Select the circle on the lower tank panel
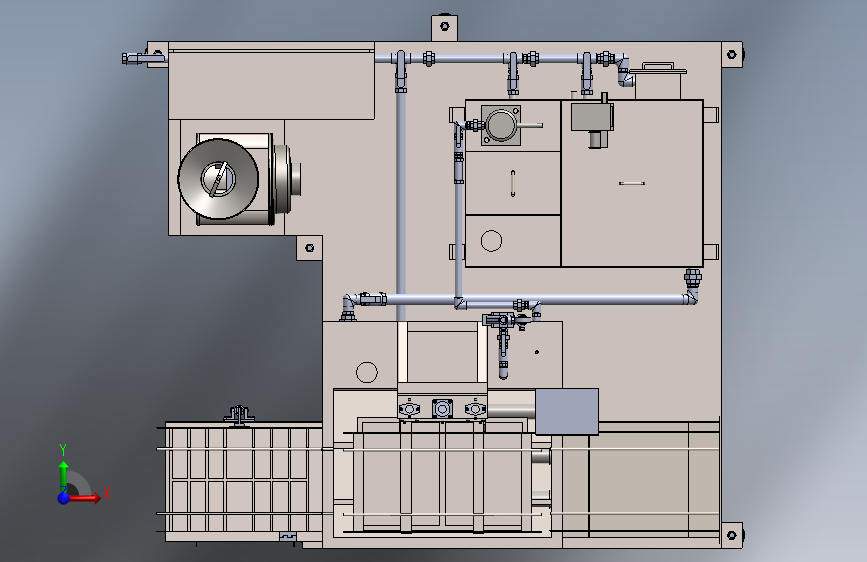This screenshot has width=867, height=562. pyautogui.click(x=491, y=241)
